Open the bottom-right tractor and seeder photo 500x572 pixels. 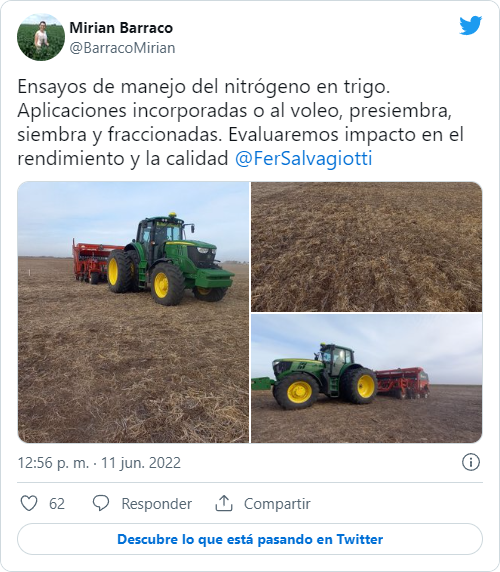tap(367, 378)
